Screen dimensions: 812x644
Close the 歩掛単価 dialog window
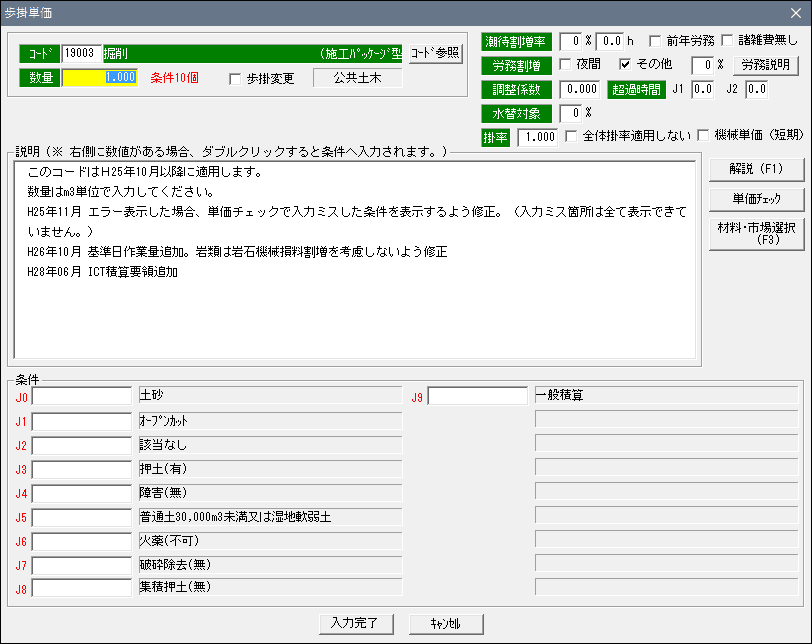point(796,12)
